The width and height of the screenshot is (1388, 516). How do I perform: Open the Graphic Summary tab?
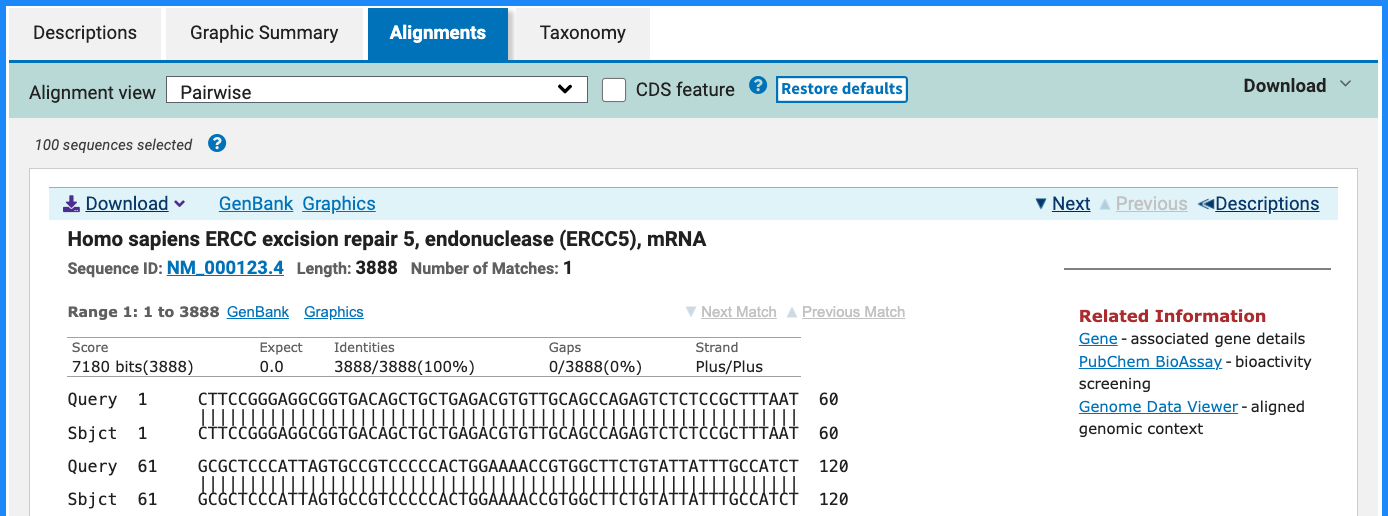coord(264,33)
